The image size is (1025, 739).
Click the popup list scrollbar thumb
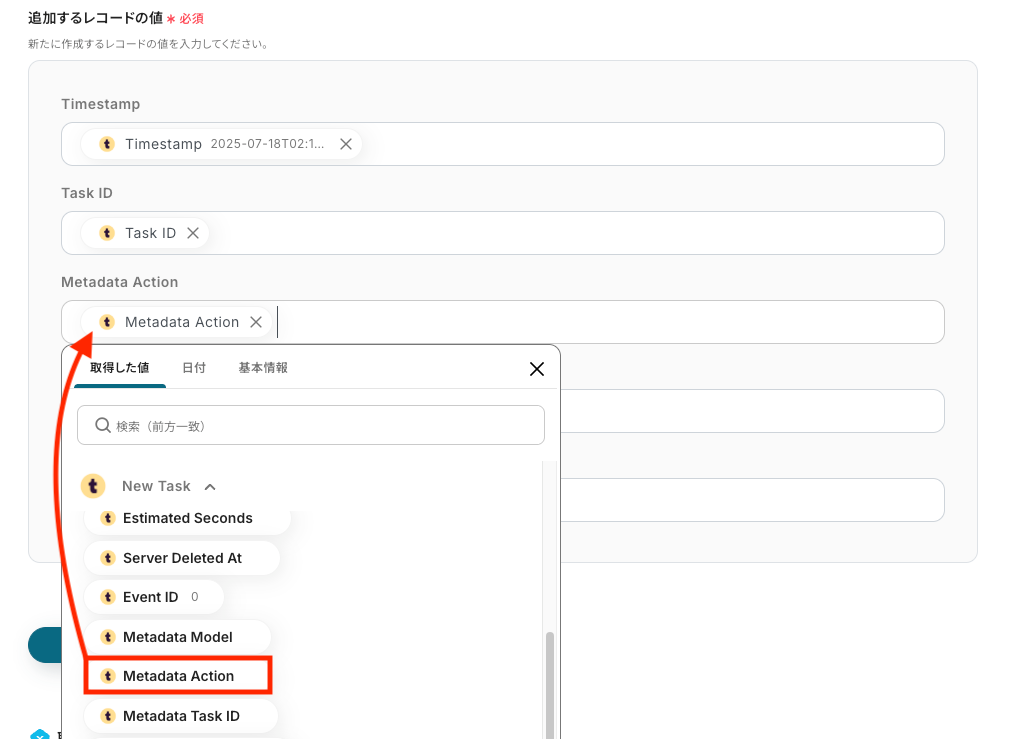(550, 685)
